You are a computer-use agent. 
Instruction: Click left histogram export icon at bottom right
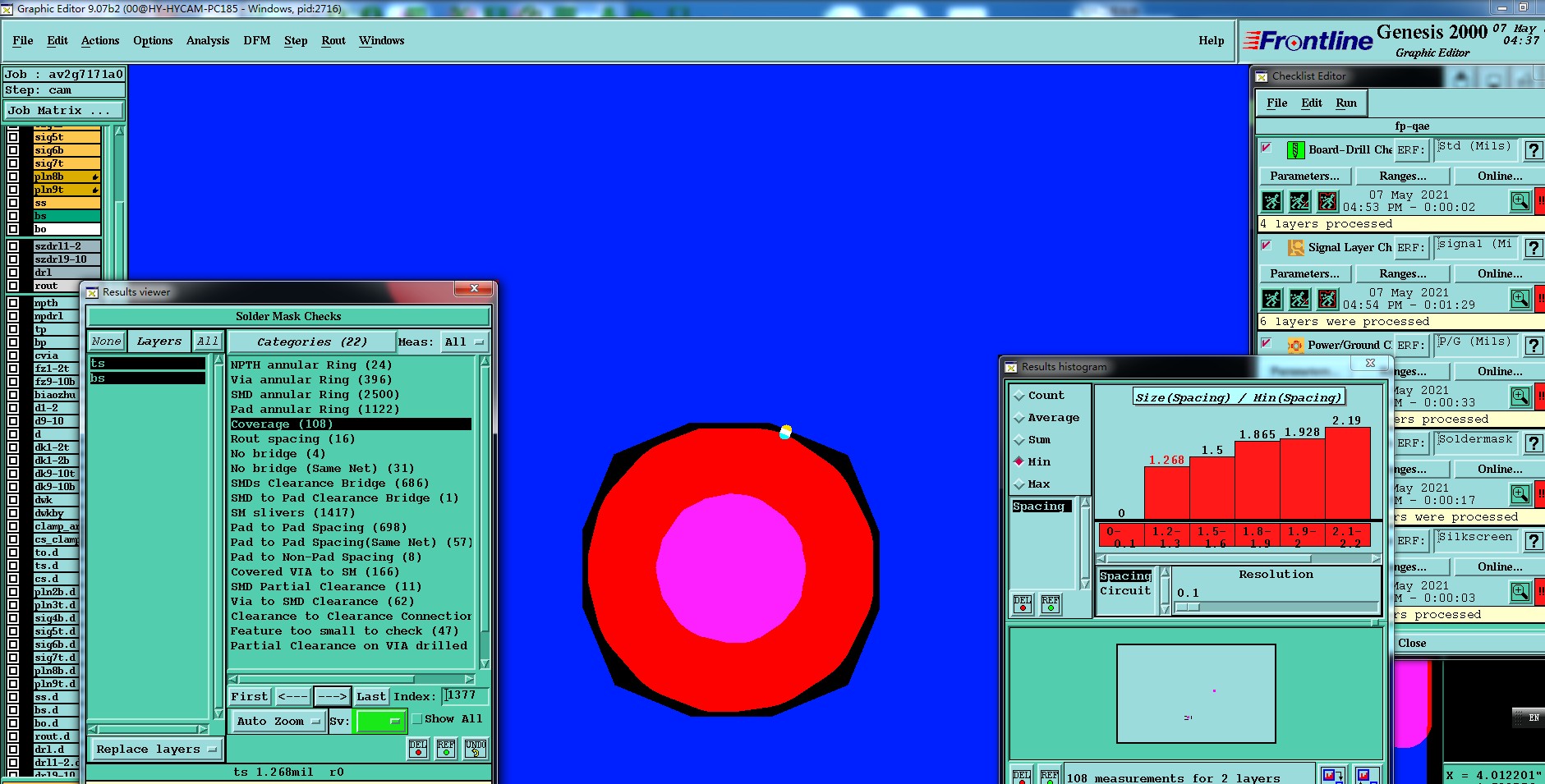click(x=1332, y=776)
